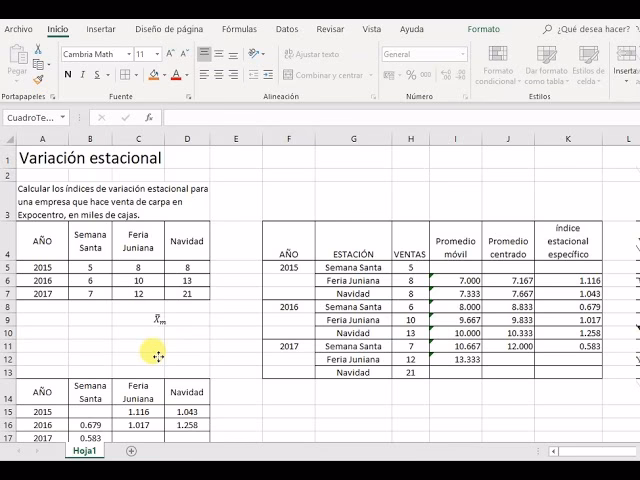Viewport: 640px width, 480px height.
Task: Switch to the Datos tab
Action: point(287,29)
